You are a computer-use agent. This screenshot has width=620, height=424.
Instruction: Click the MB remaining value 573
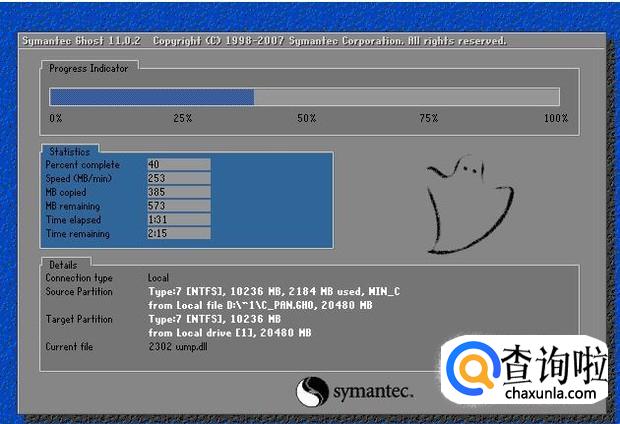point(179,206)
